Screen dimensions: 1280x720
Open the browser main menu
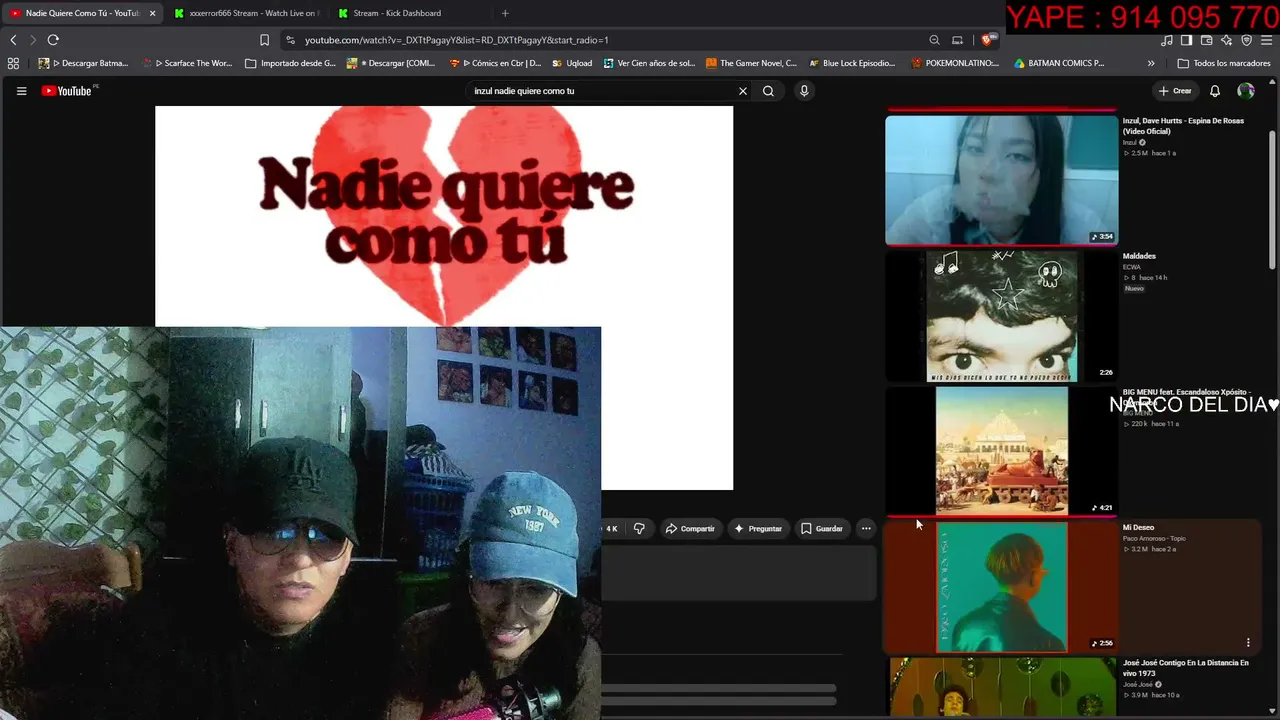point(1266,40)
